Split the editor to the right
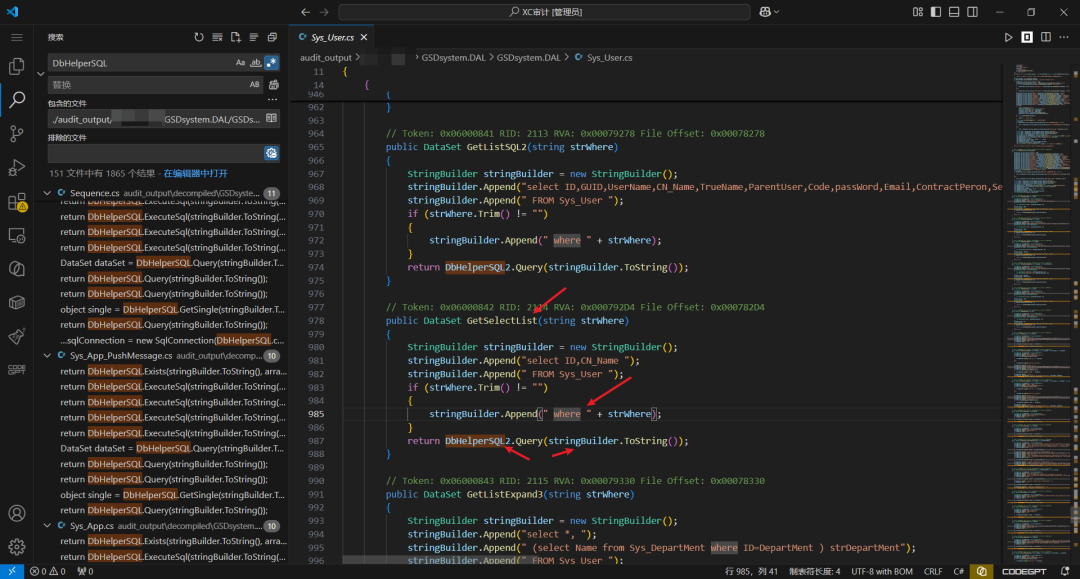Screen dimensions: 1080x579 [x=1046, y=37]
